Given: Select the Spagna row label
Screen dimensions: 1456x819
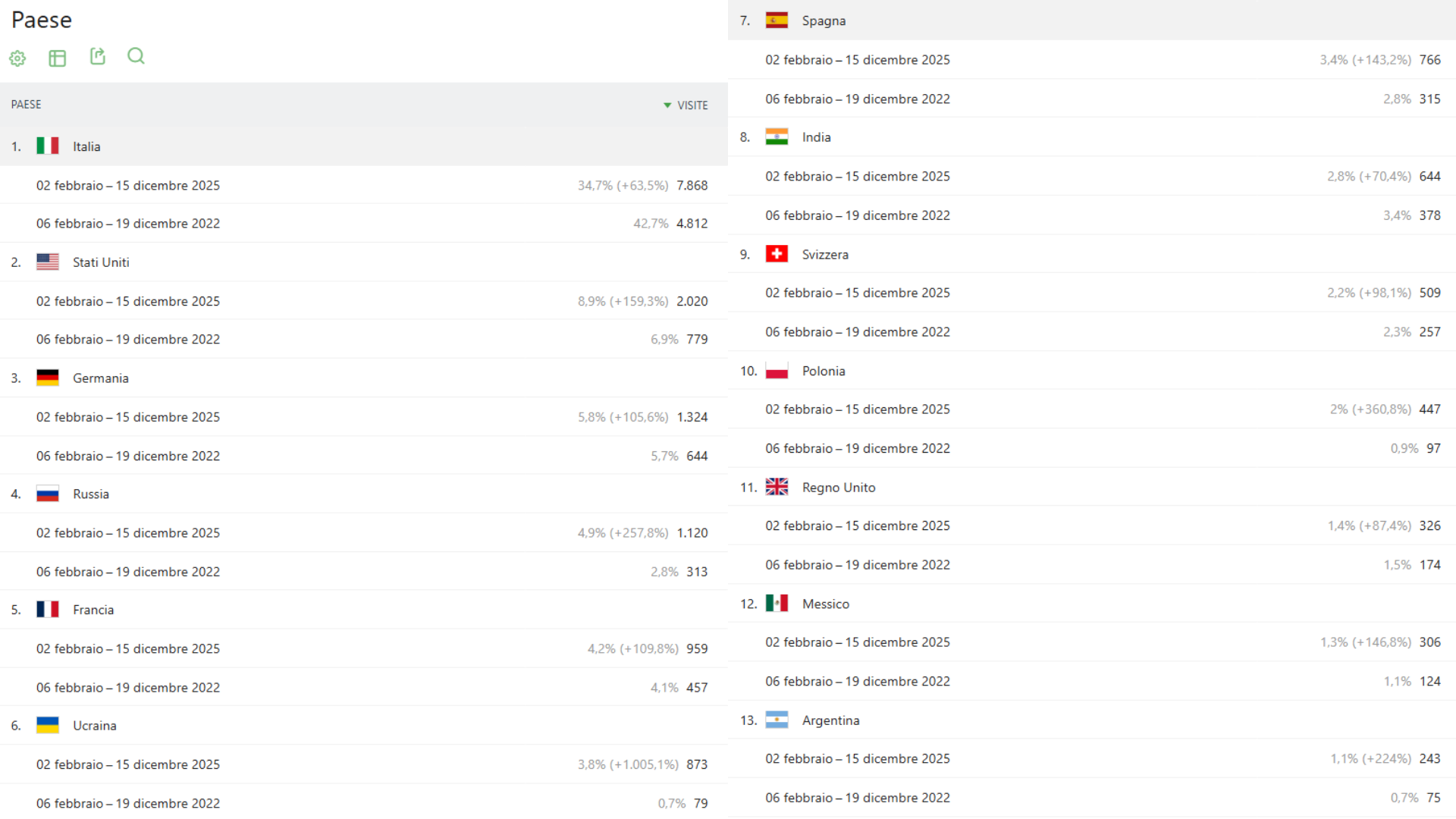Looking at the screenshot, I should pyautogui.click(x=824, y=20).
